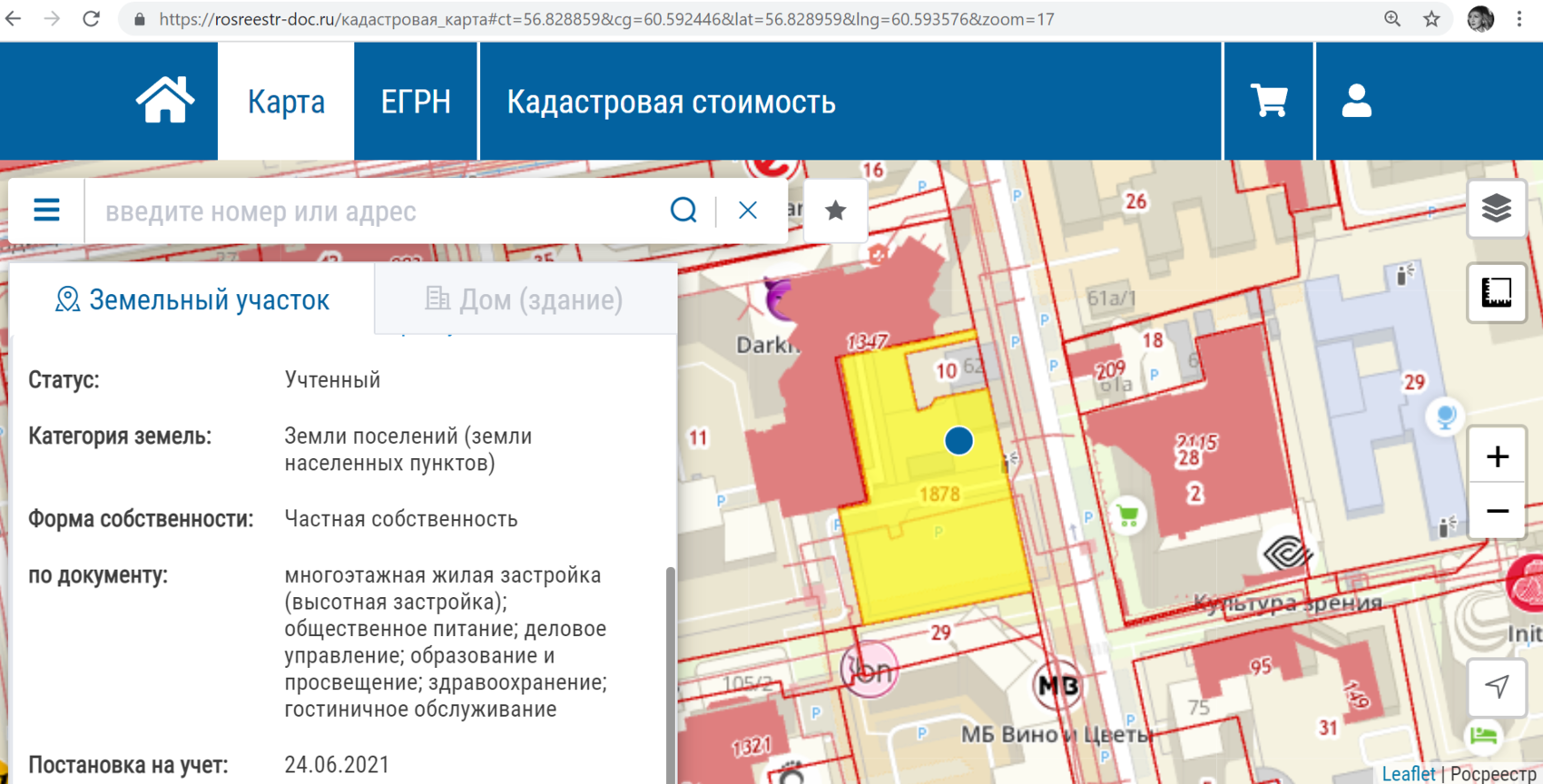The image size is (1543, 784).
Task: Click the Культура зрения optics marker
Action: (x=1287, y=553)
